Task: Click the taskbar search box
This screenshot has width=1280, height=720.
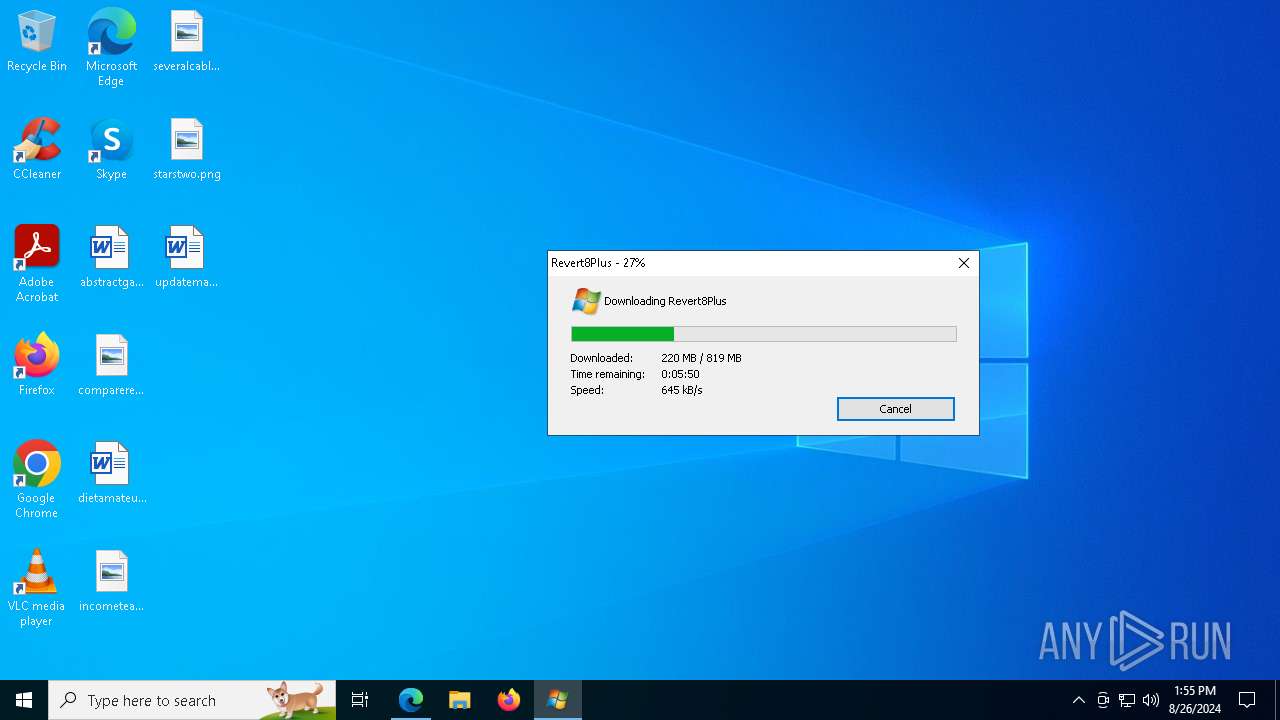Action: point(192,700)
